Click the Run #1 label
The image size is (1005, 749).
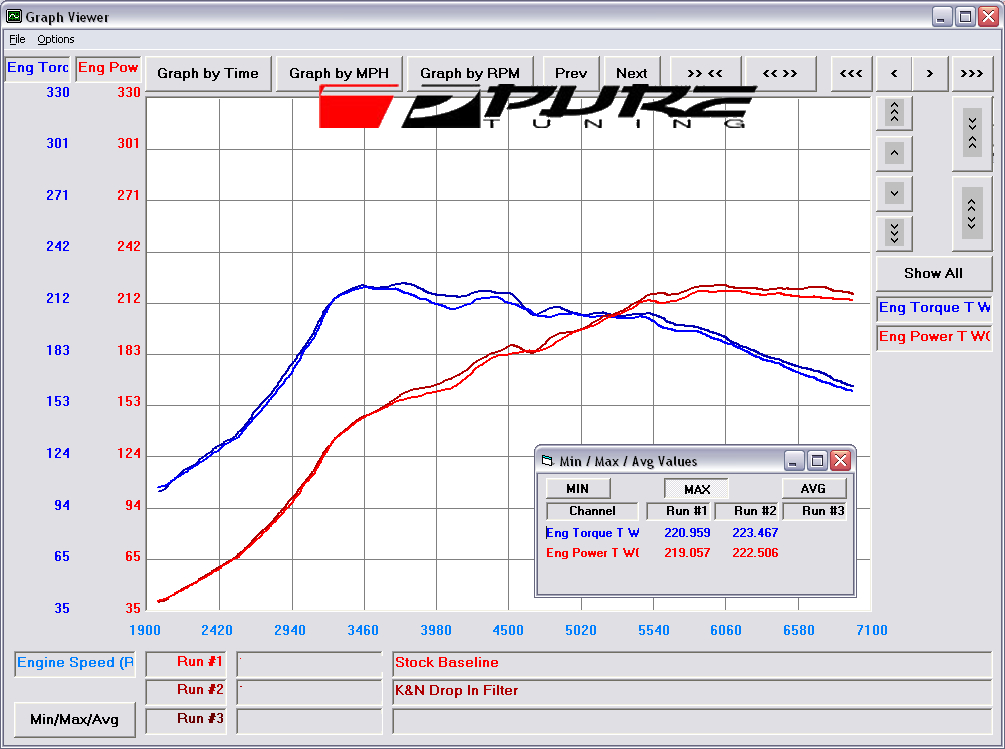pyautogui.click(x=186, y=663)
